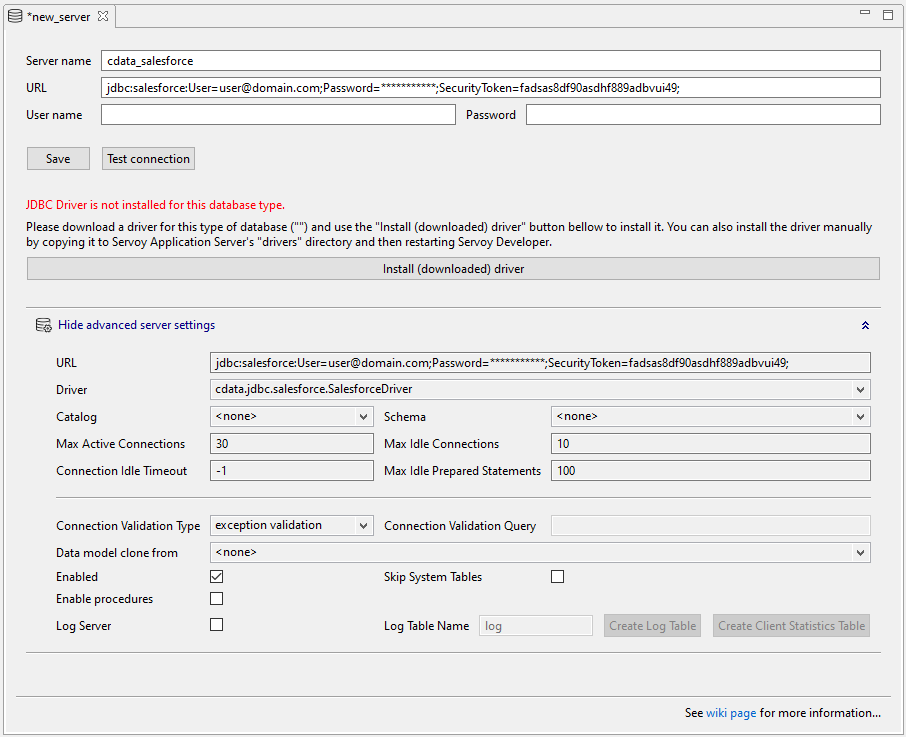
Task: Click Install (downloaded) driver button
Action: click(x=453, y=269)
